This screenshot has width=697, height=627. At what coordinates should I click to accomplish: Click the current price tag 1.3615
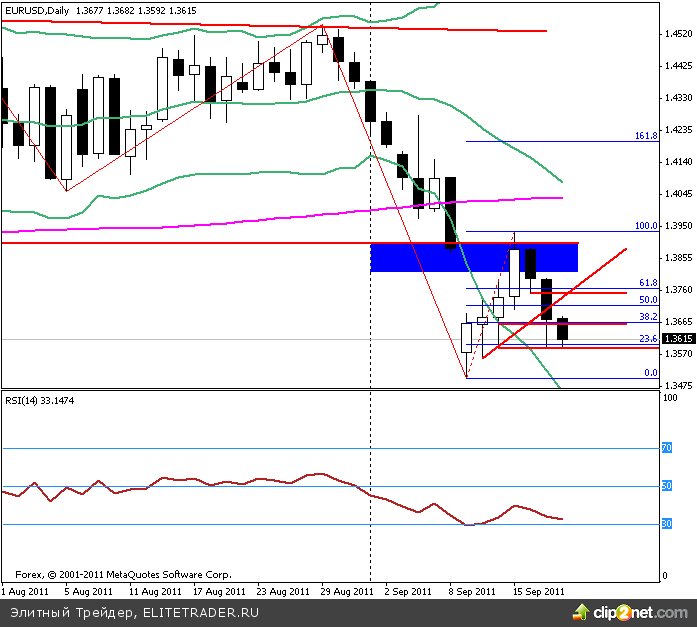[x=678, y=339]
